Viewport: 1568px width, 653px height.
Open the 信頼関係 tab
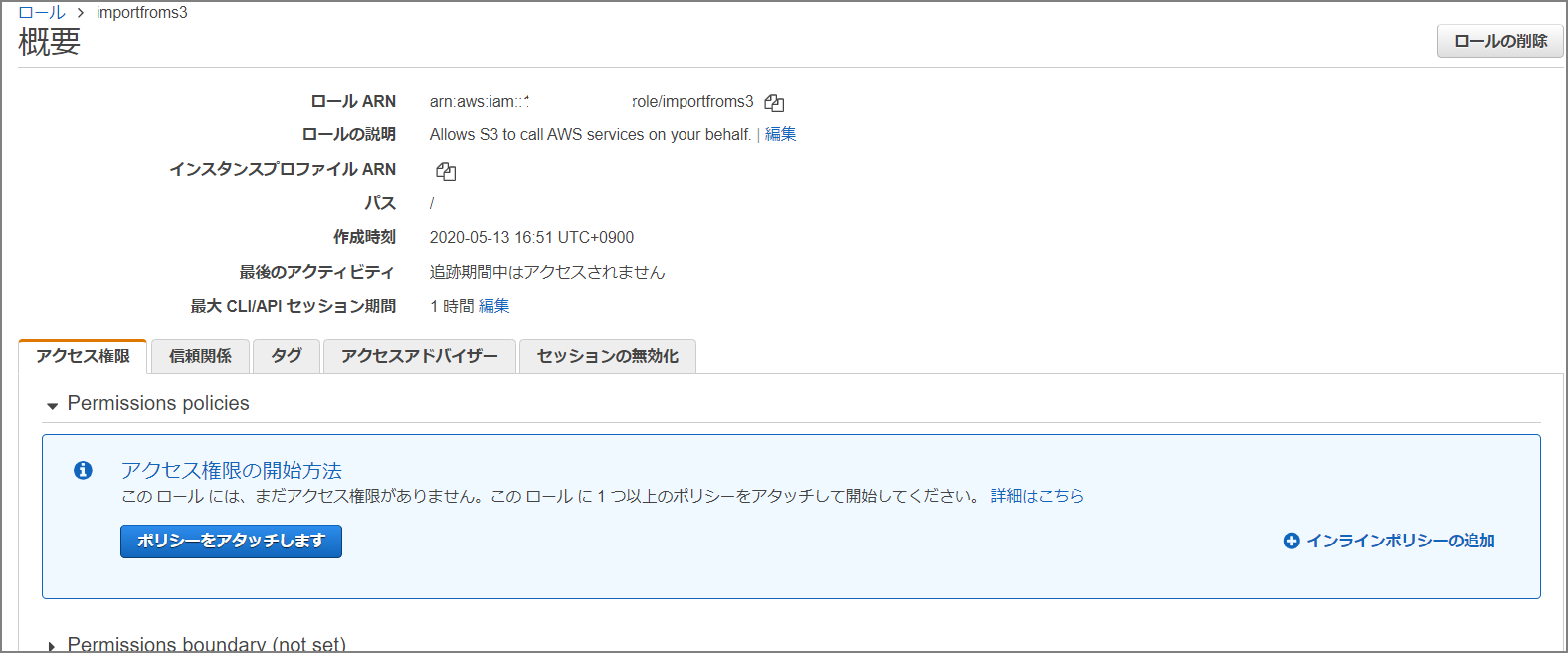pos(200,356)
